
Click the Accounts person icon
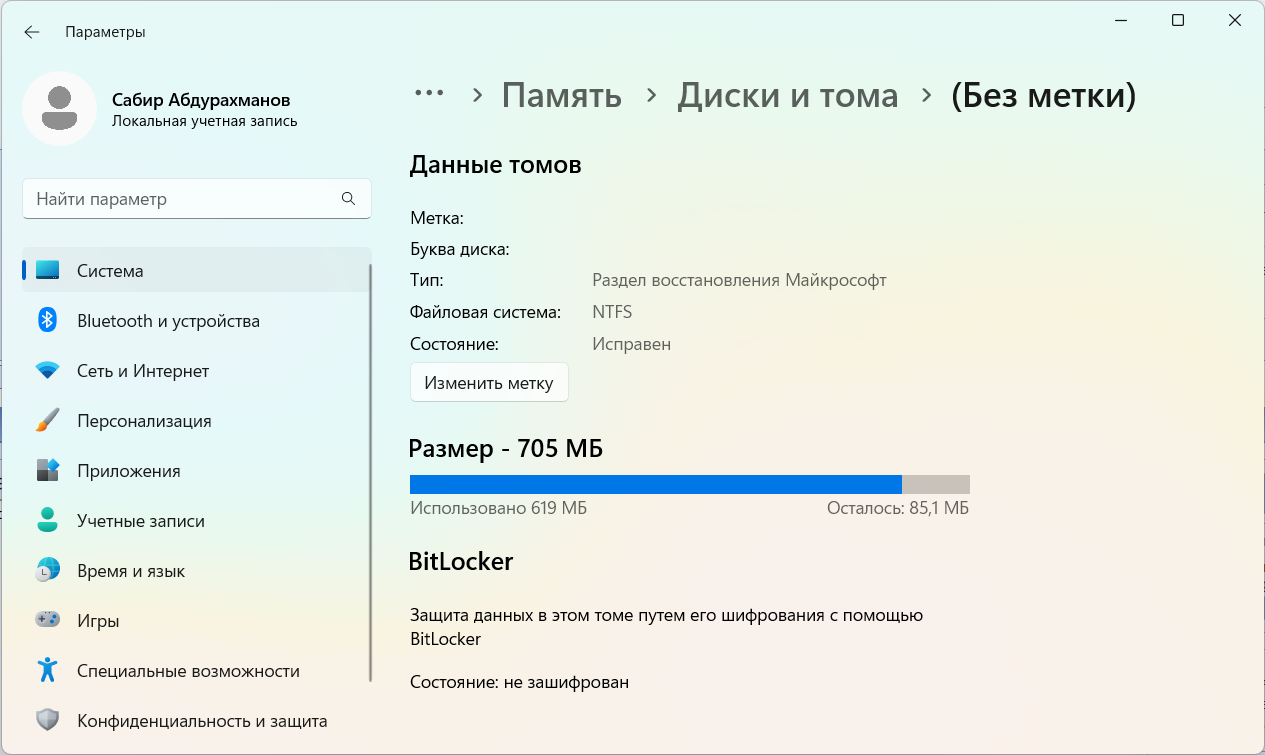(x=47, y=521)
